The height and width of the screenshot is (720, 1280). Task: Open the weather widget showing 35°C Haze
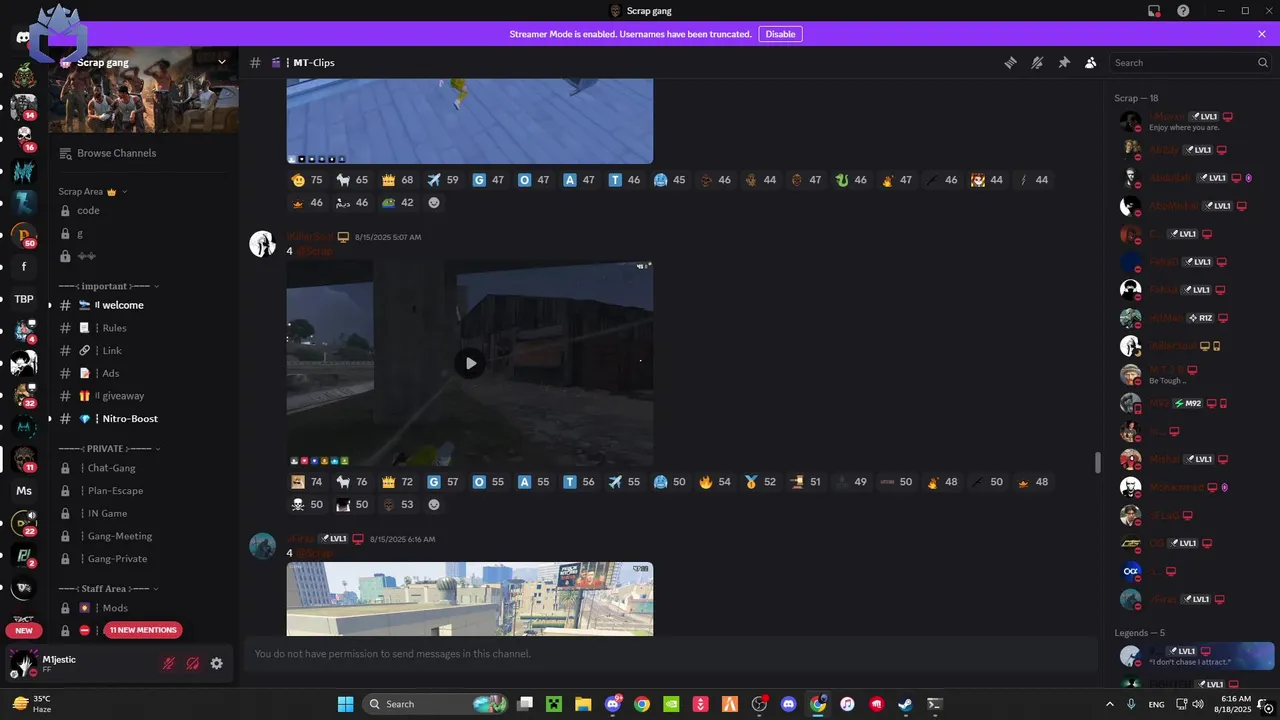coord(32,704)
